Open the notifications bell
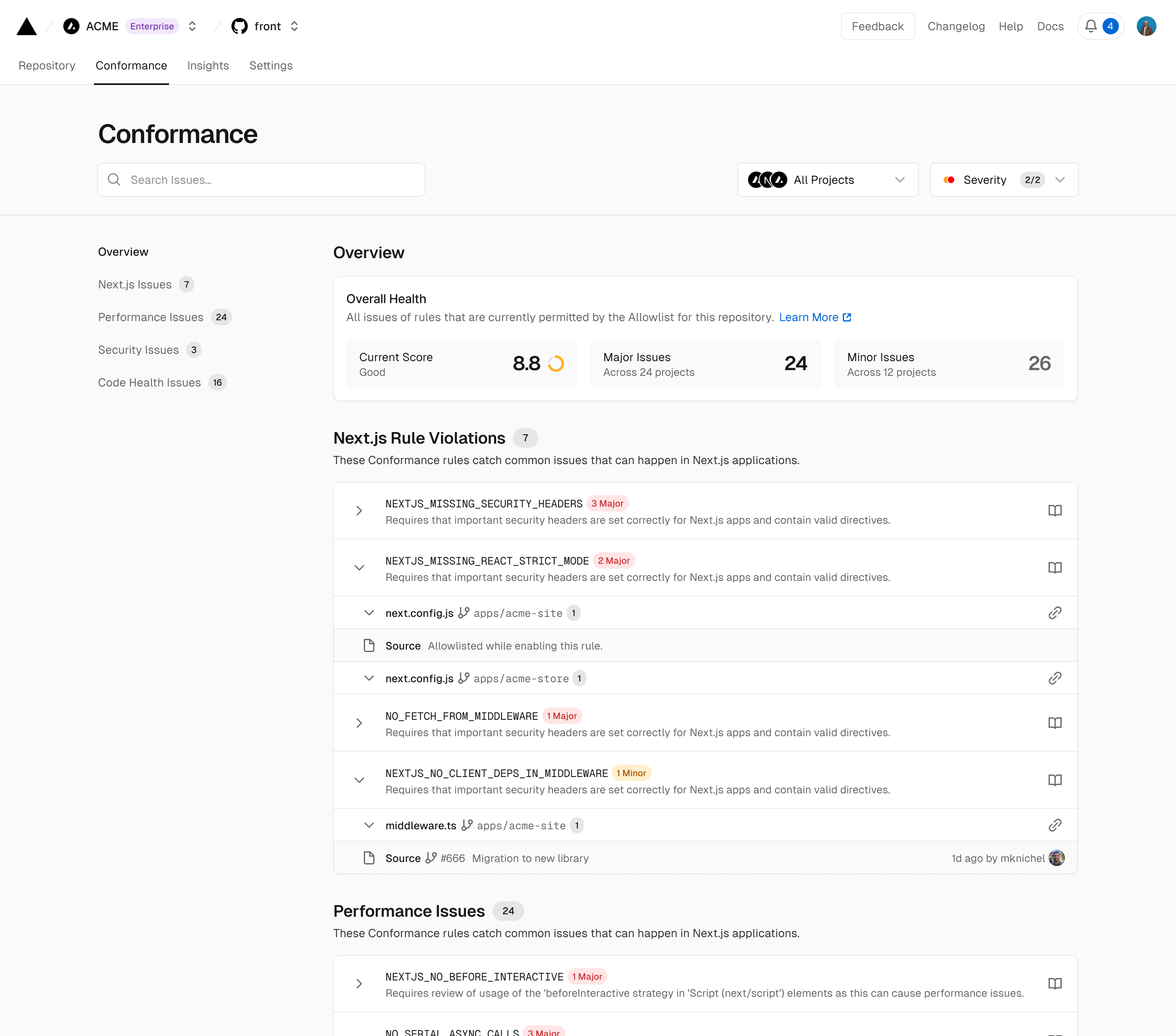Viewport: 1176px width, 1036px height. click(1090, 27)
